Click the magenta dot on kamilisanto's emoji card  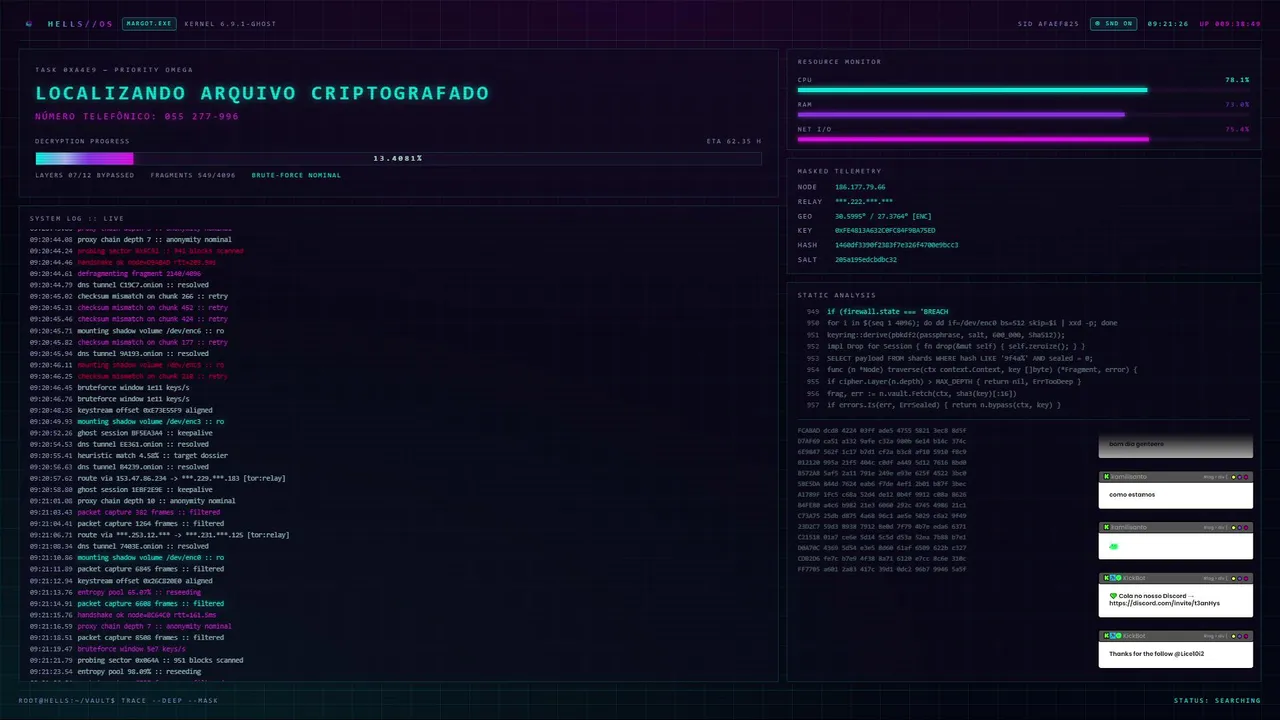pos(1246,527)
